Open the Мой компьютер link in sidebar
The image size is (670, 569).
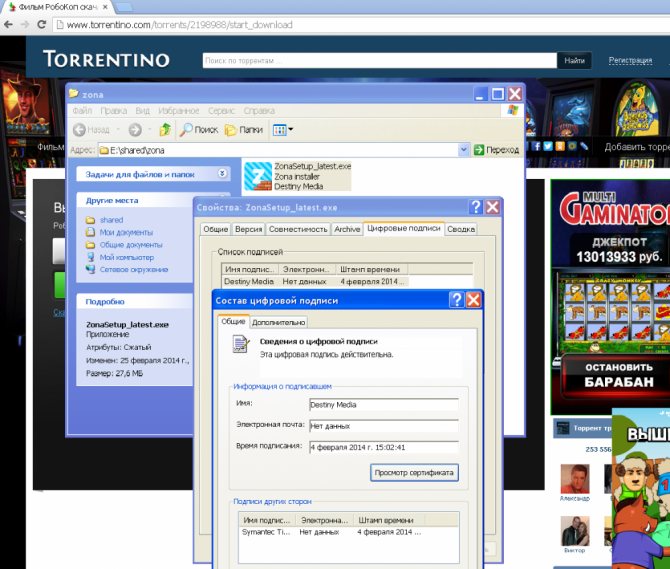click(126, 257)
